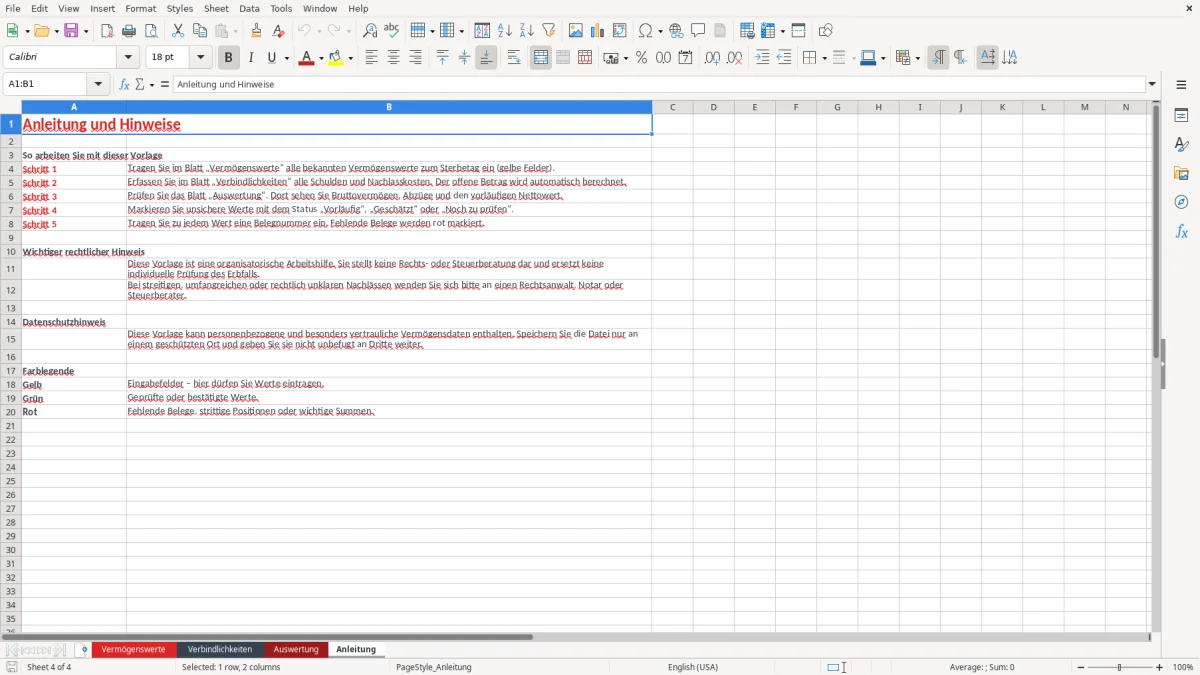Toggle Bold formatting

click(x=229, y=58)
